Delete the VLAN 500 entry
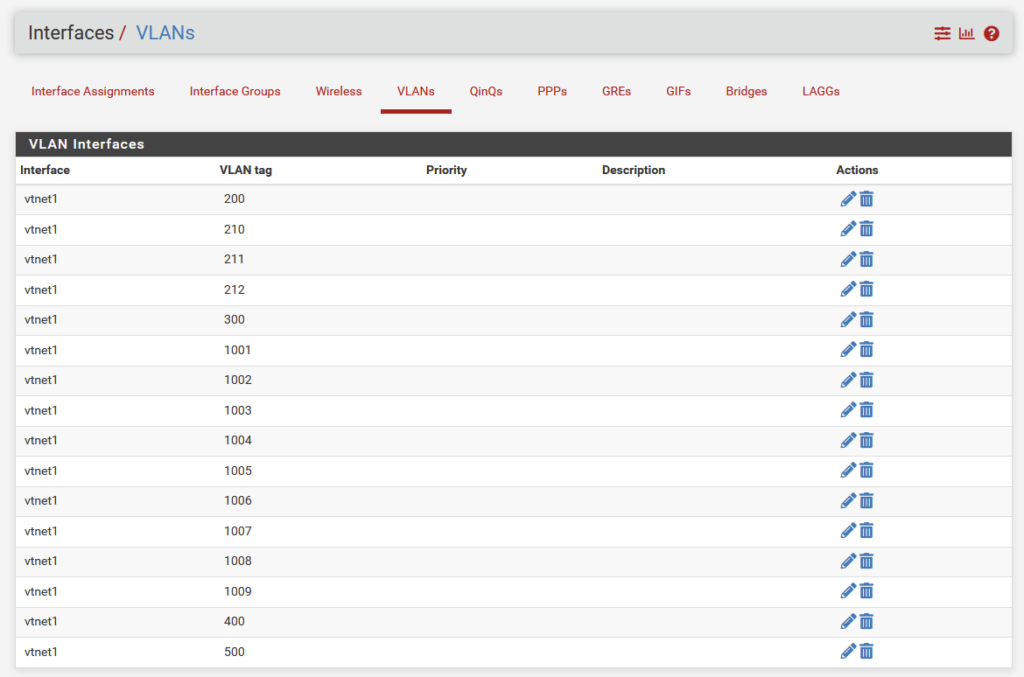This screenshot has height=677, width=1024. 867,652
